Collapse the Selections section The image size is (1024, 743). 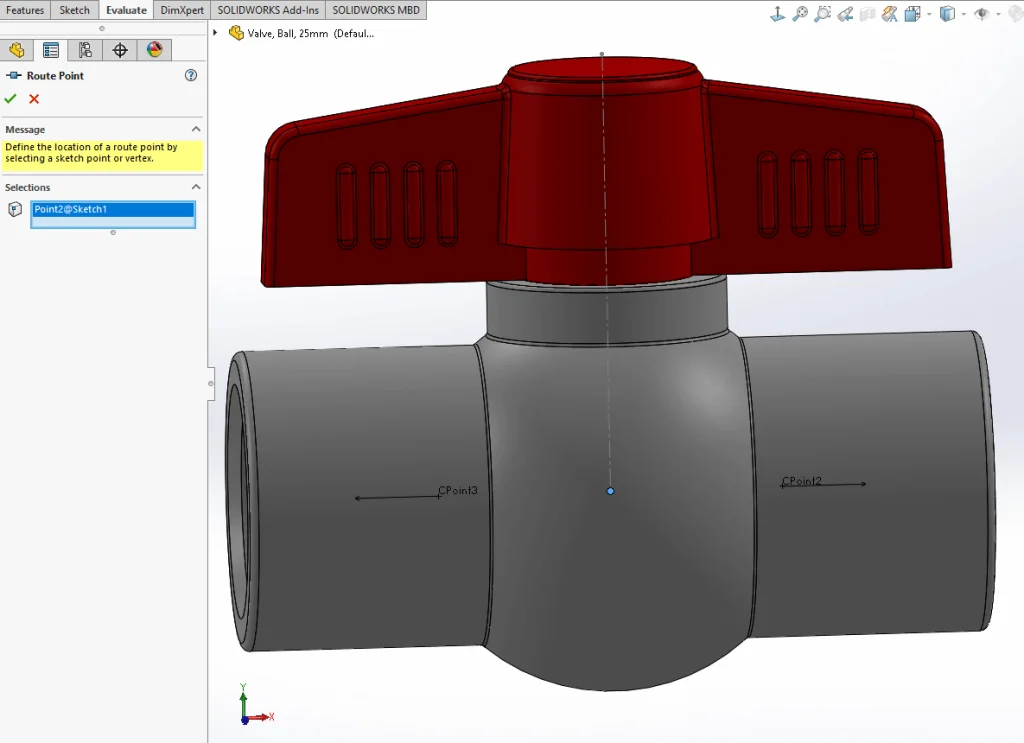[x=196, y=187]
